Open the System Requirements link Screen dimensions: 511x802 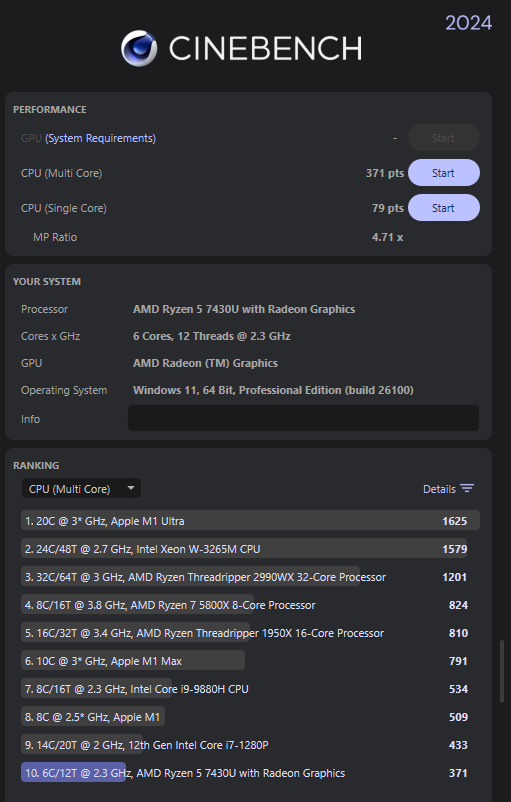coord(100,138)
